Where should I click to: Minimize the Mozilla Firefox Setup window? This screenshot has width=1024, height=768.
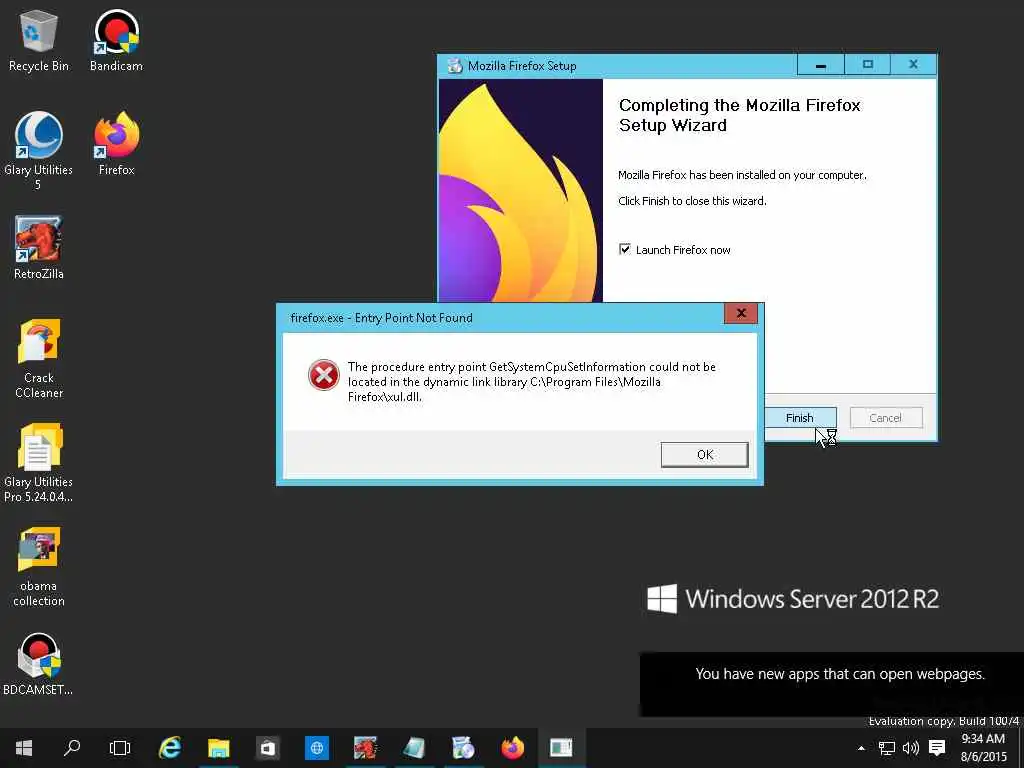tap(821, 65)
